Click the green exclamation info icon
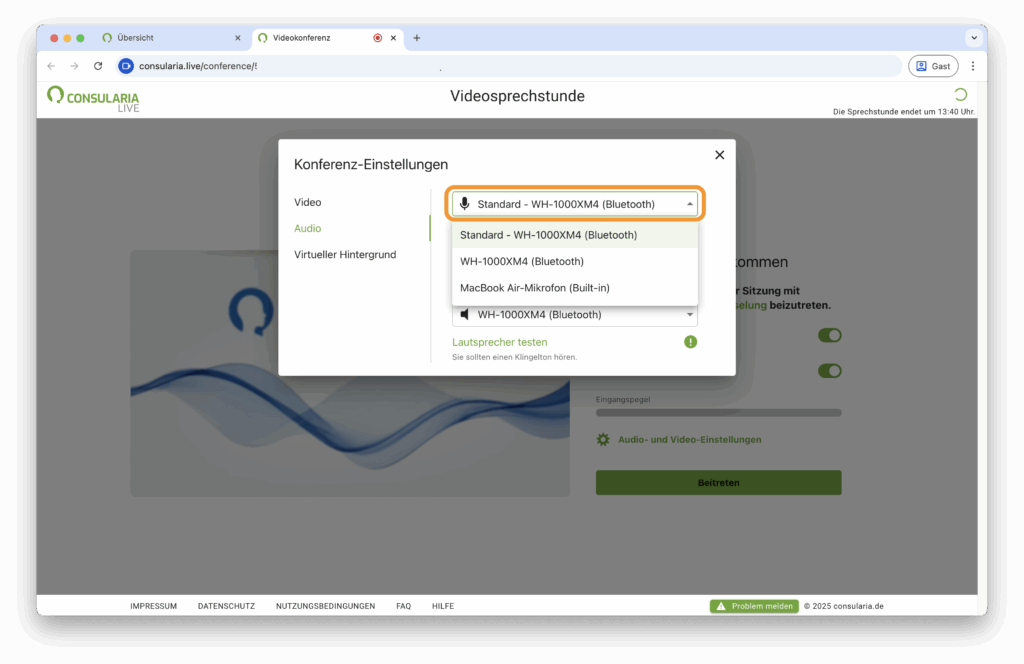This screenshot has height=664, width=1024. [690, 342]
